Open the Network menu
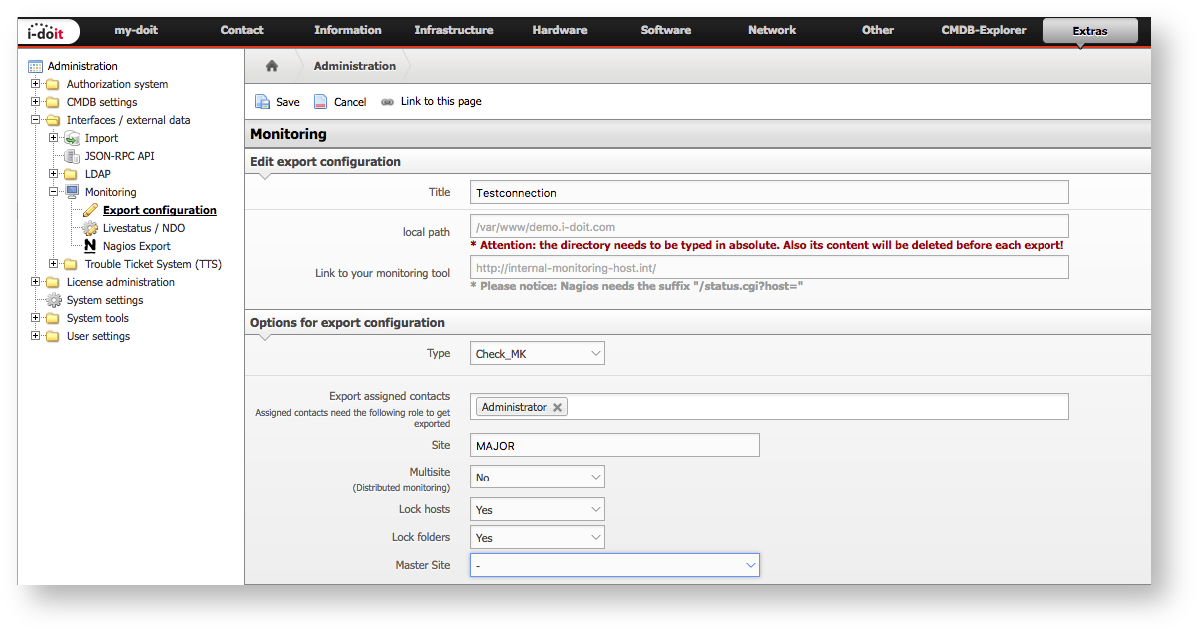 [x=772, y=31]
